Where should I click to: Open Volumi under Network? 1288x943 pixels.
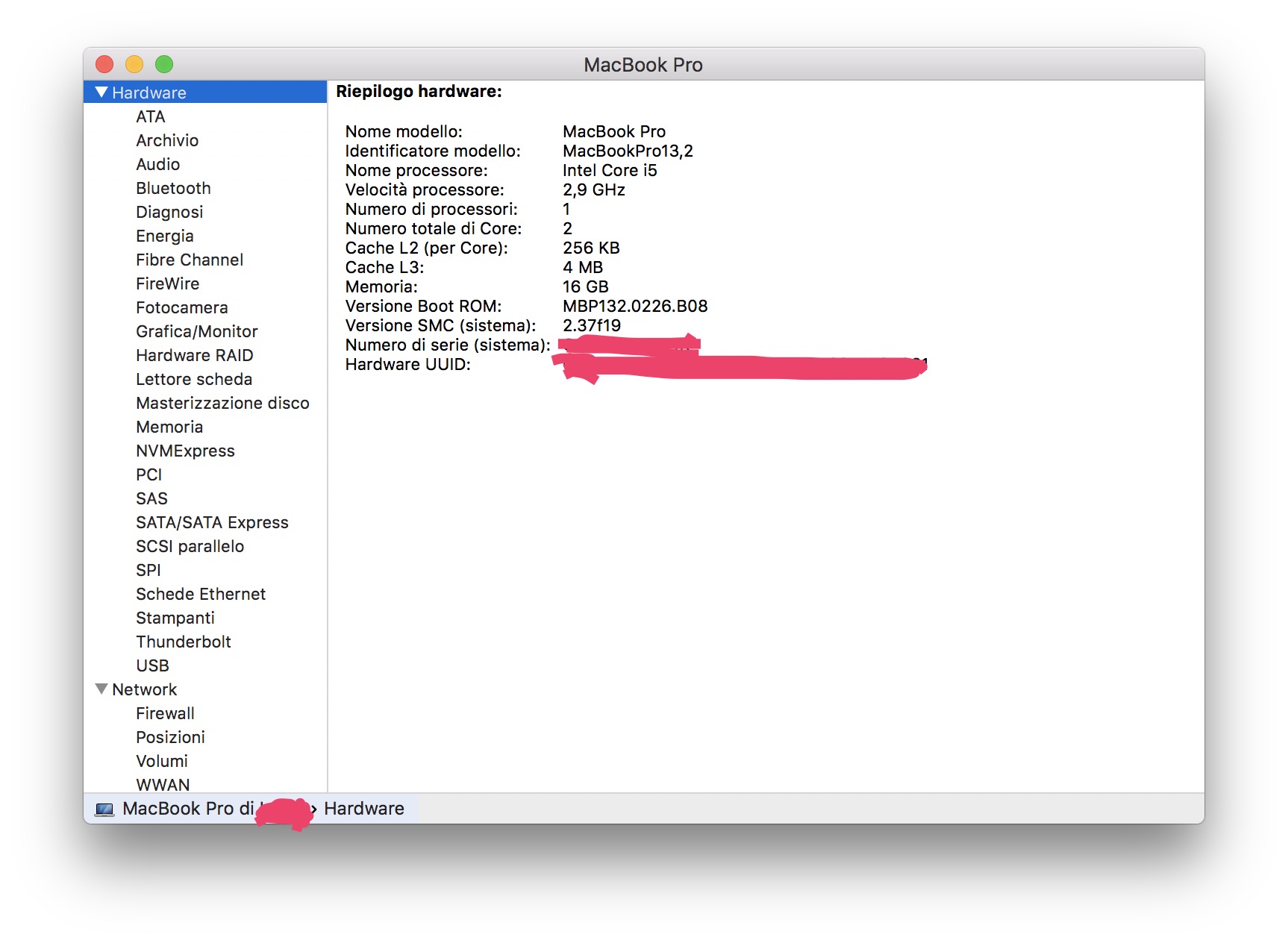coord(162,761)
